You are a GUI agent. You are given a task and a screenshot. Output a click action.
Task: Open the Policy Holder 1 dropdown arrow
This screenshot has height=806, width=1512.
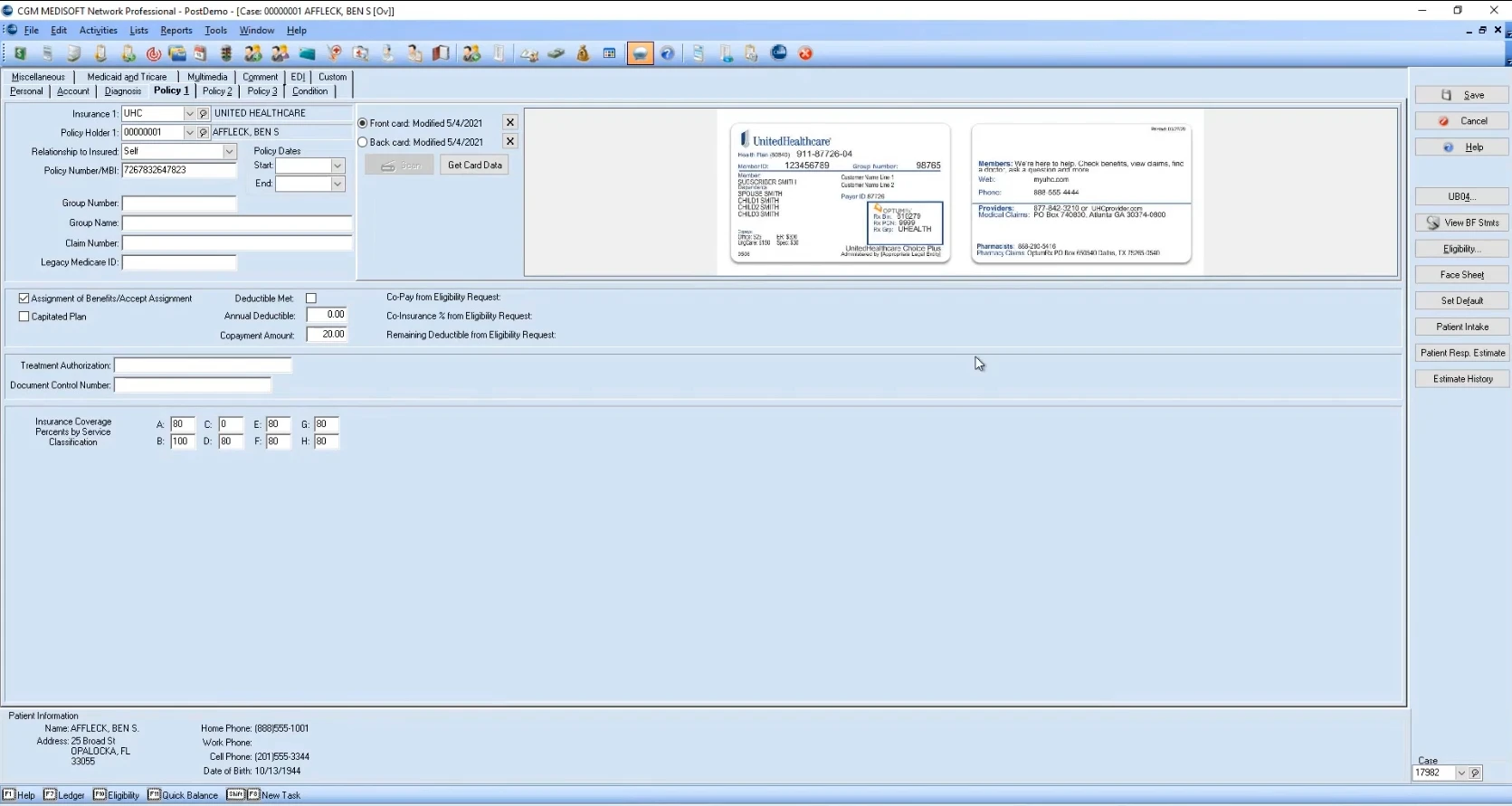(189, 132)
